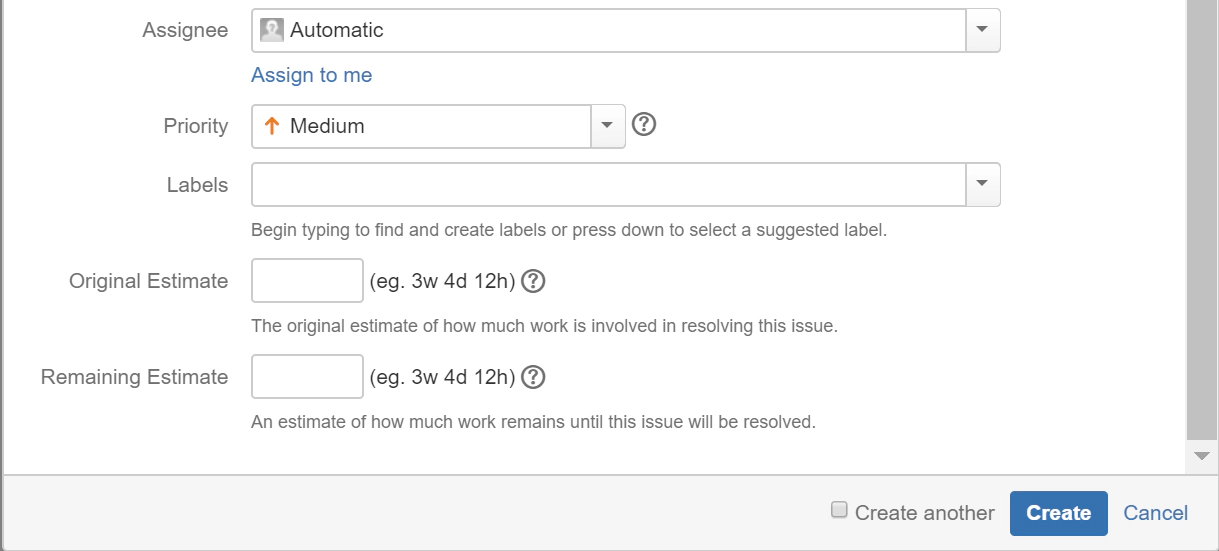Click the Original Estimate input box
1219x551 pixels.
[307, 281]
